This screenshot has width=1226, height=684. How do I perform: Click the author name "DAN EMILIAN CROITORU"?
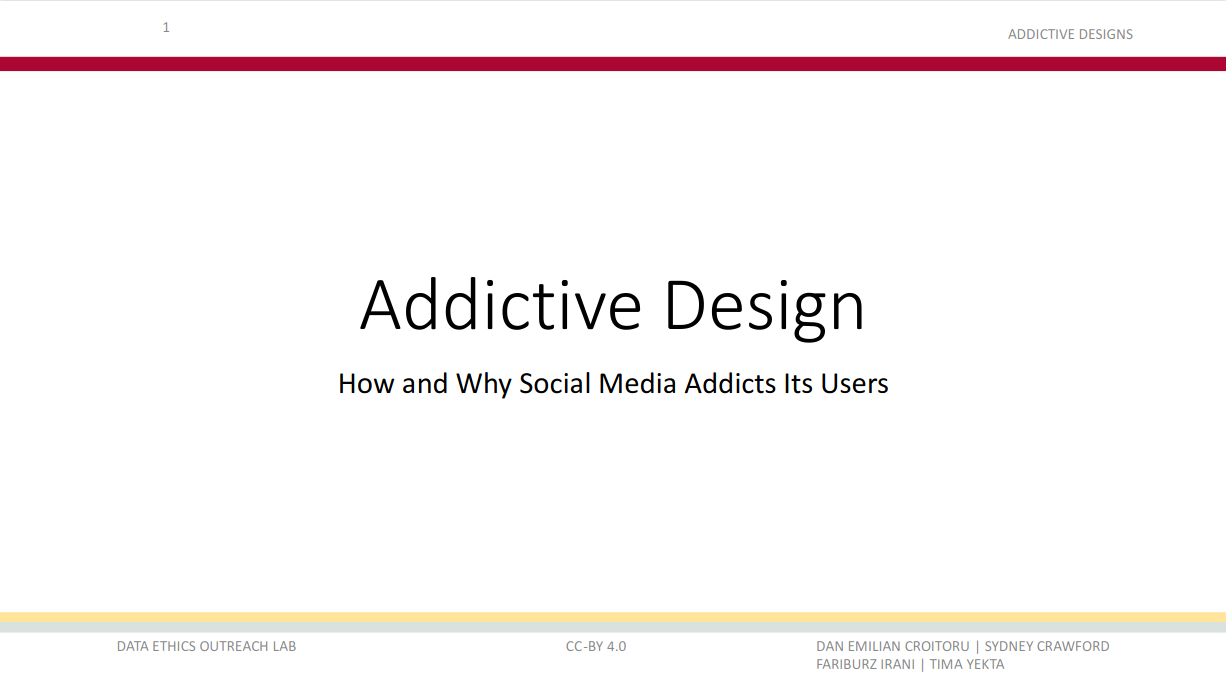(x=893, y=646)
